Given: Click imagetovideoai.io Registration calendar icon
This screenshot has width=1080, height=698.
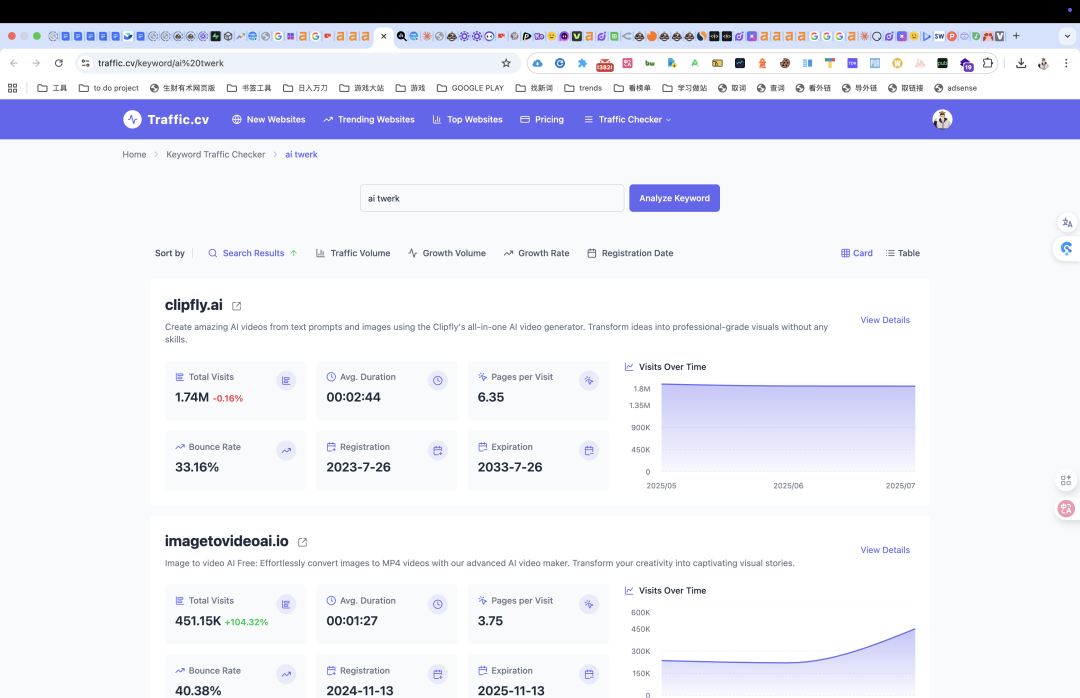Looking at the screenshot, I should [437, 675].
